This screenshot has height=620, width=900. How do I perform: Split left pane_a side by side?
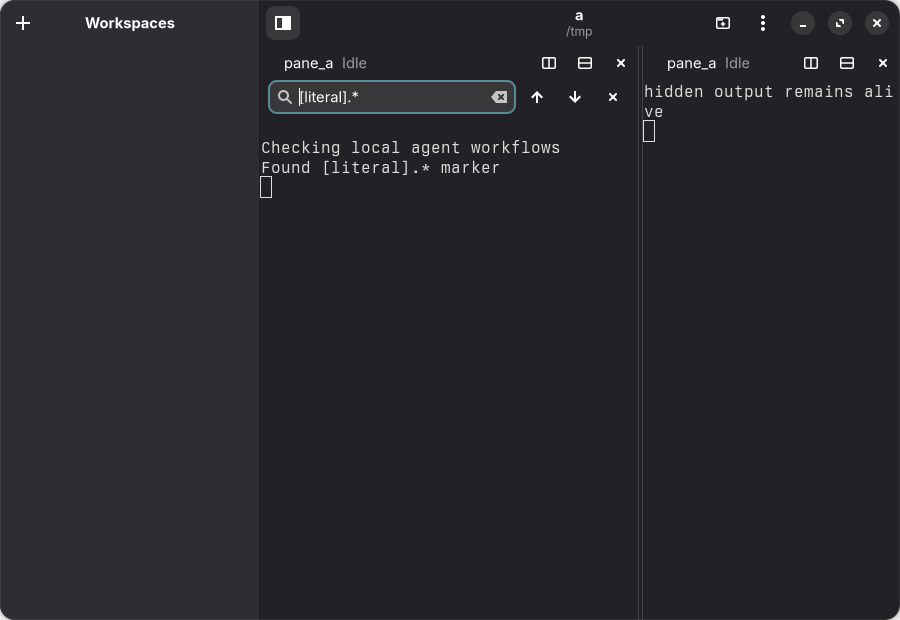[549, 63]
